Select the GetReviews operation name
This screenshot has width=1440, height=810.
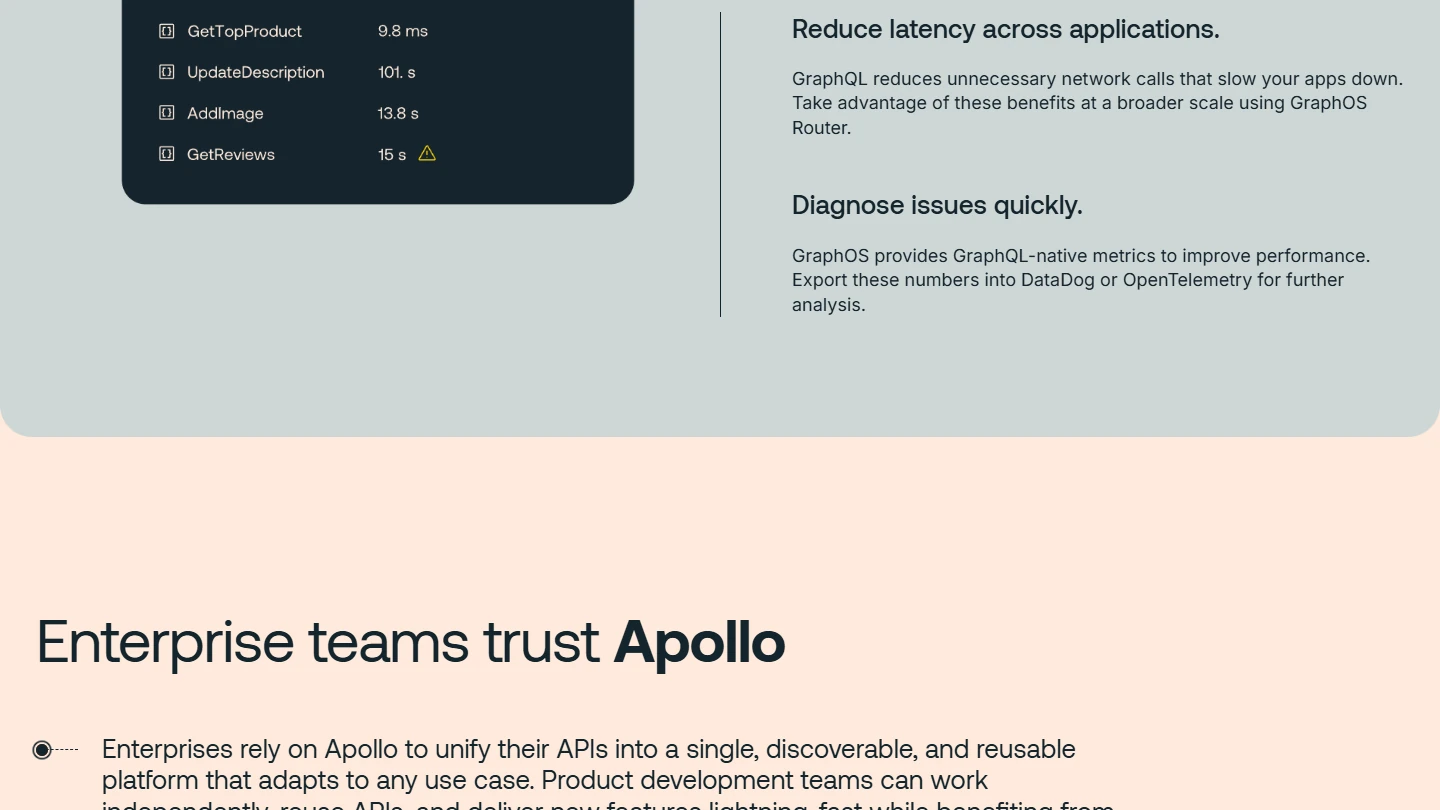click(x=230, y=154)
